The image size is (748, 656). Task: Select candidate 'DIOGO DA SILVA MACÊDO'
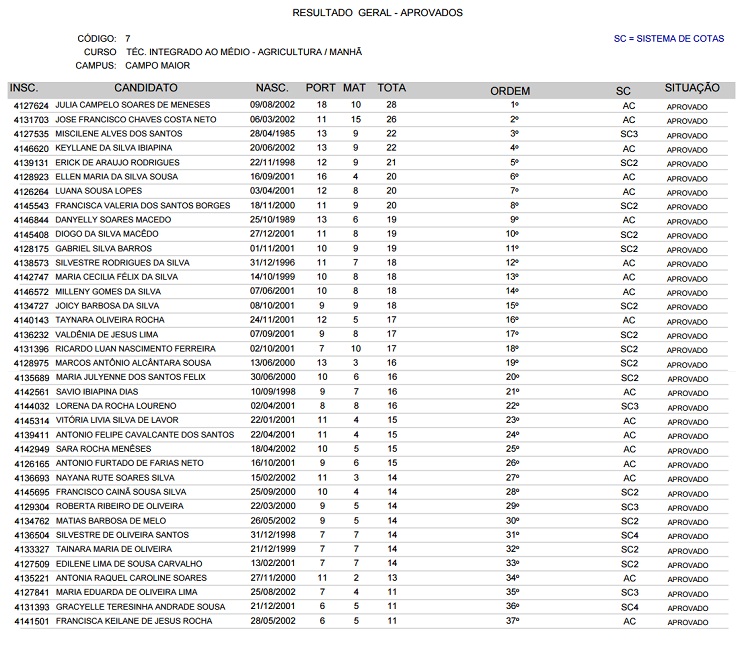point(107,234)
